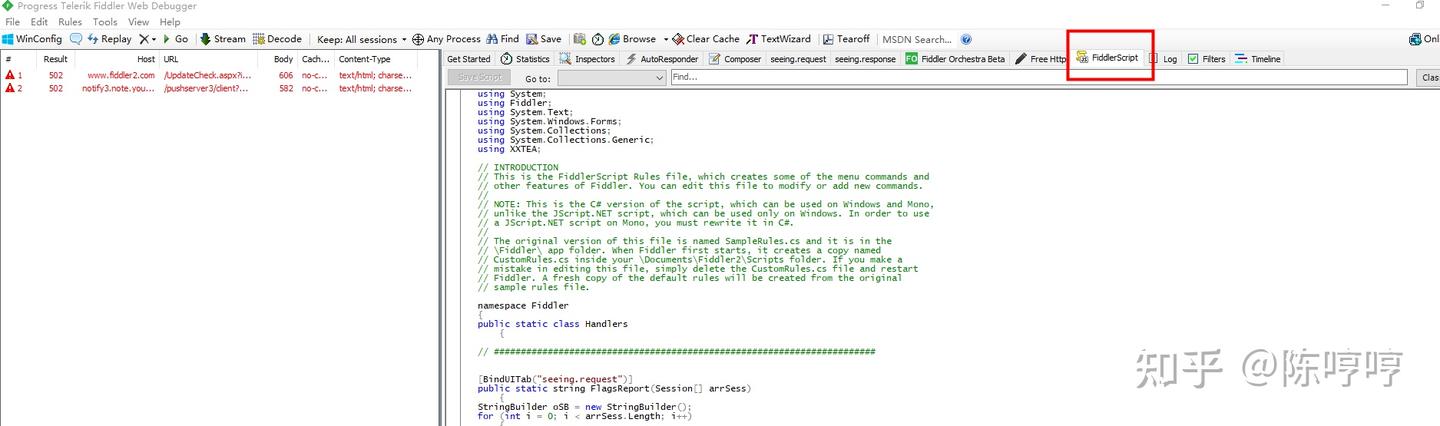
Task: Click the Go resume button
Action: tap(175, 39)
